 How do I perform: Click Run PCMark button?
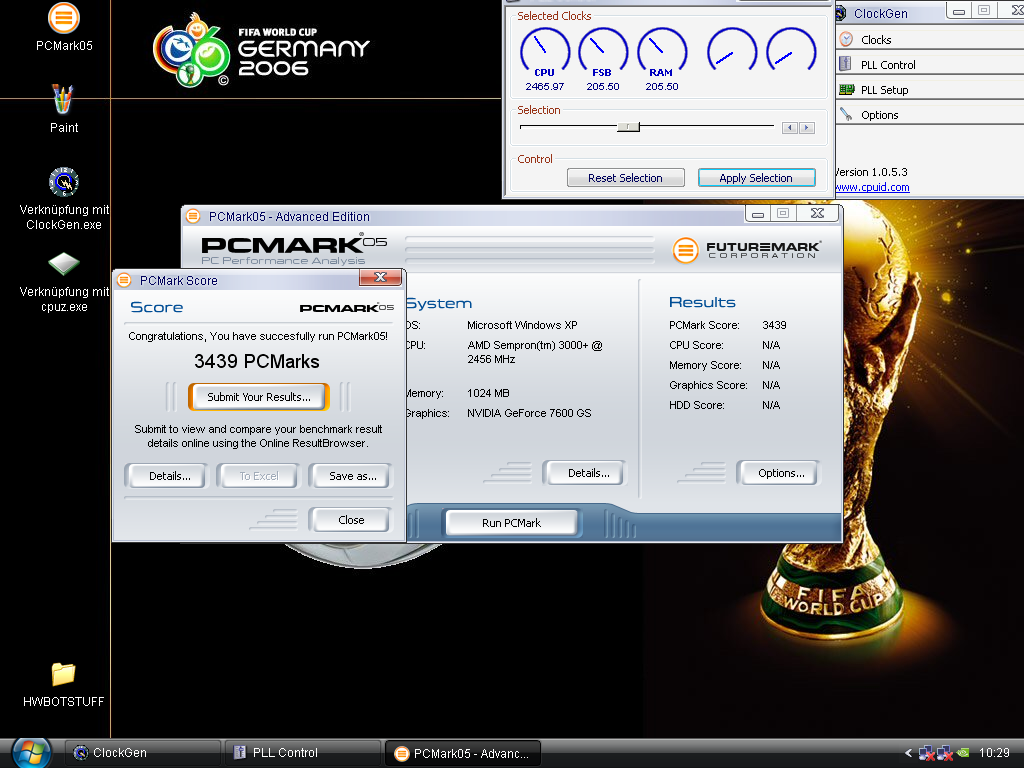pos(511,522)
